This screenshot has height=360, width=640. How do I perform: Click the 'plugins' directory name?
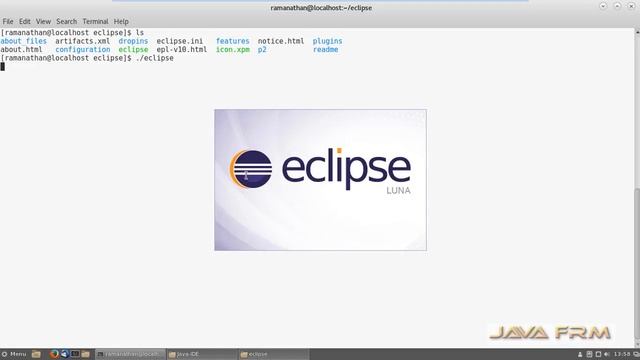pyautogui.click(x=327, y=41)
